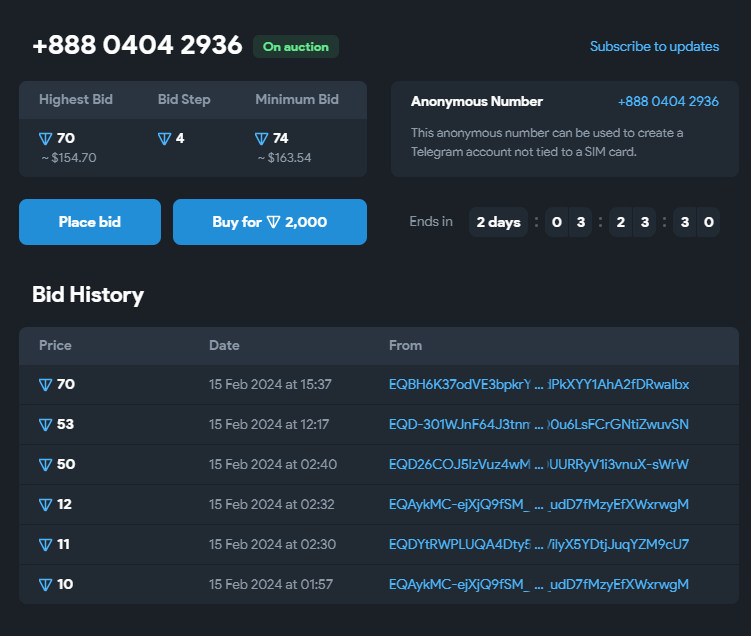Click the On auction status badge
The image size is (751, 636).
(x=296, y=46)
